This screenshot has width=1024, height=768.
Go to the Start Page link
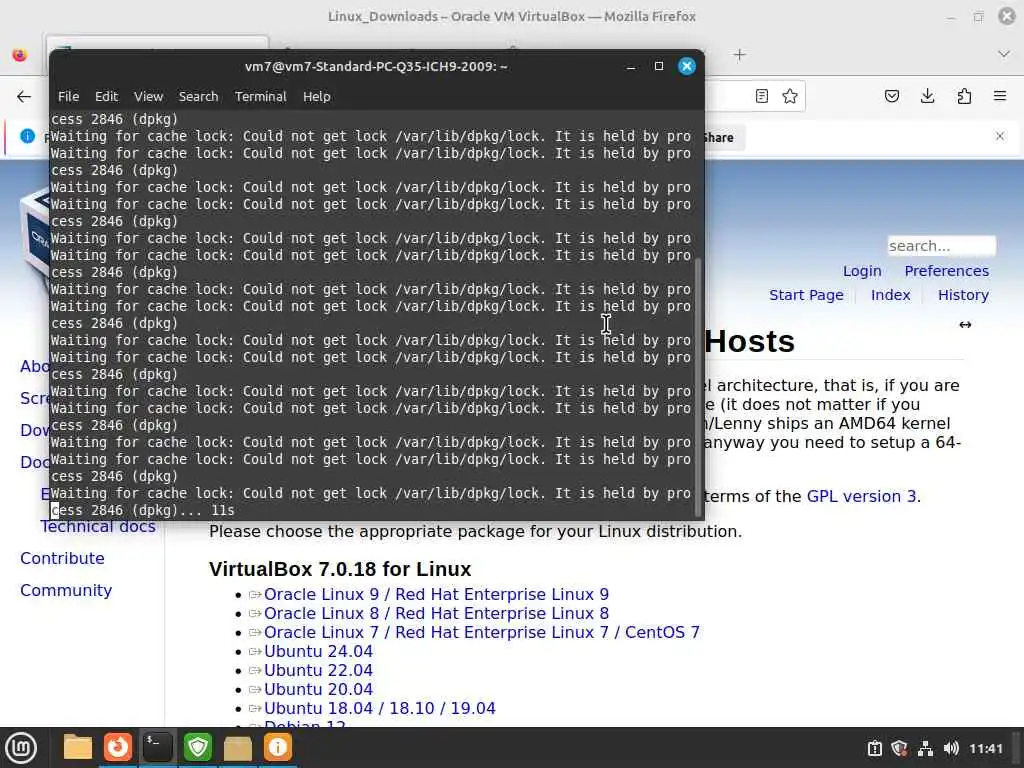tap(806, 295)
